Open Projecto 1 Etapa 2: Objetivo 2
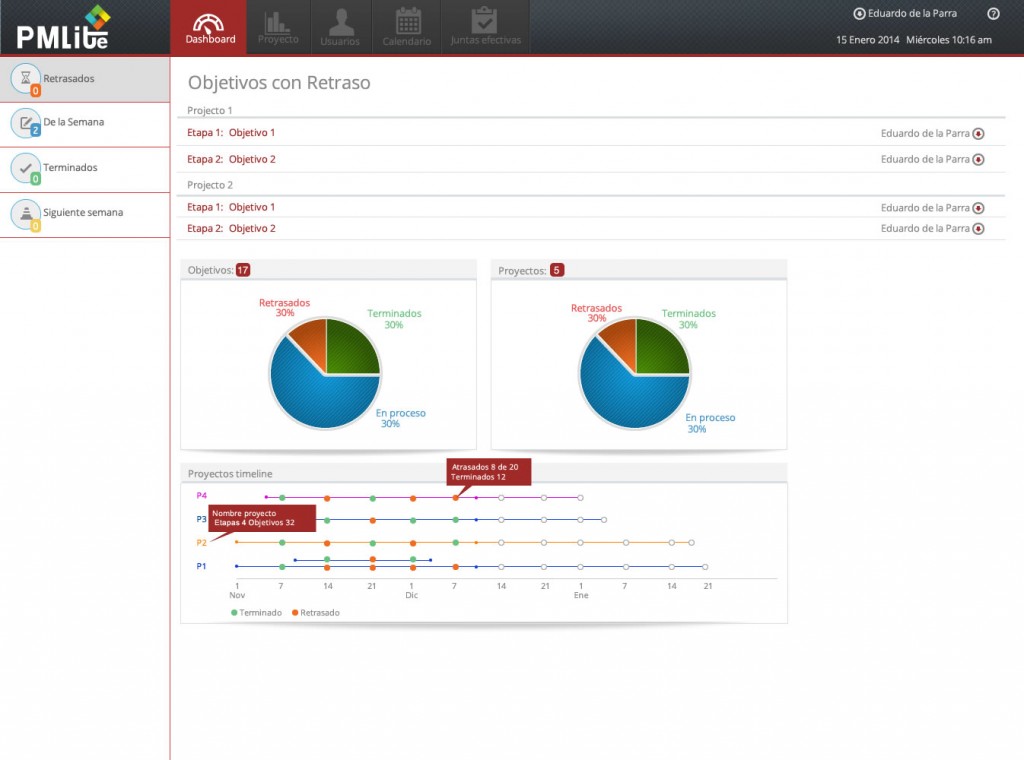Image resolution: width=1024 pixels, height=760 pixels. coord(231,159)
